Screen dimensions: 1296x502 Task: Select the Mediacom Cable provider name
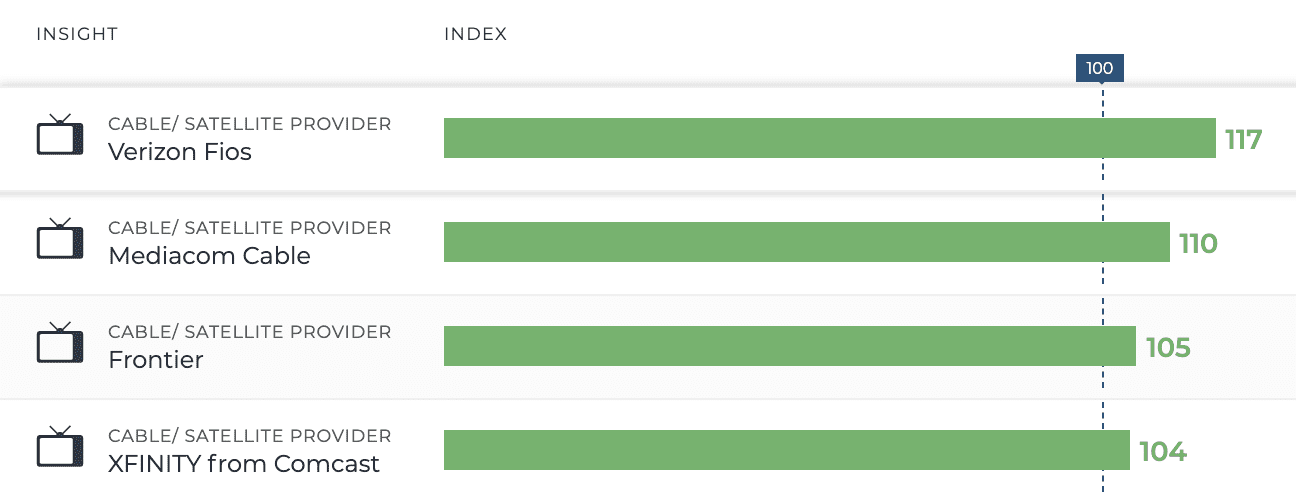click(x=209, y=256)
